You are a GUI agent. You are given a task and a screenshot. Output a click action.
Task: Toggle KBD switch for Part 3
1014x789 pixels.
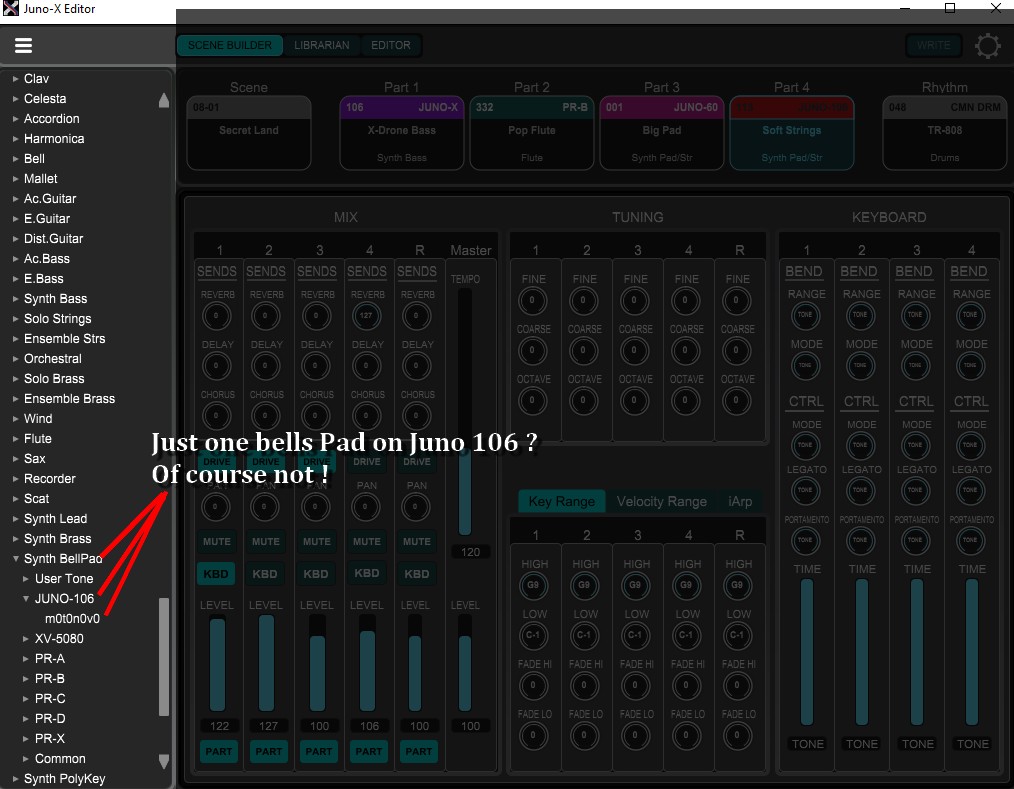[x=316, y=574]
